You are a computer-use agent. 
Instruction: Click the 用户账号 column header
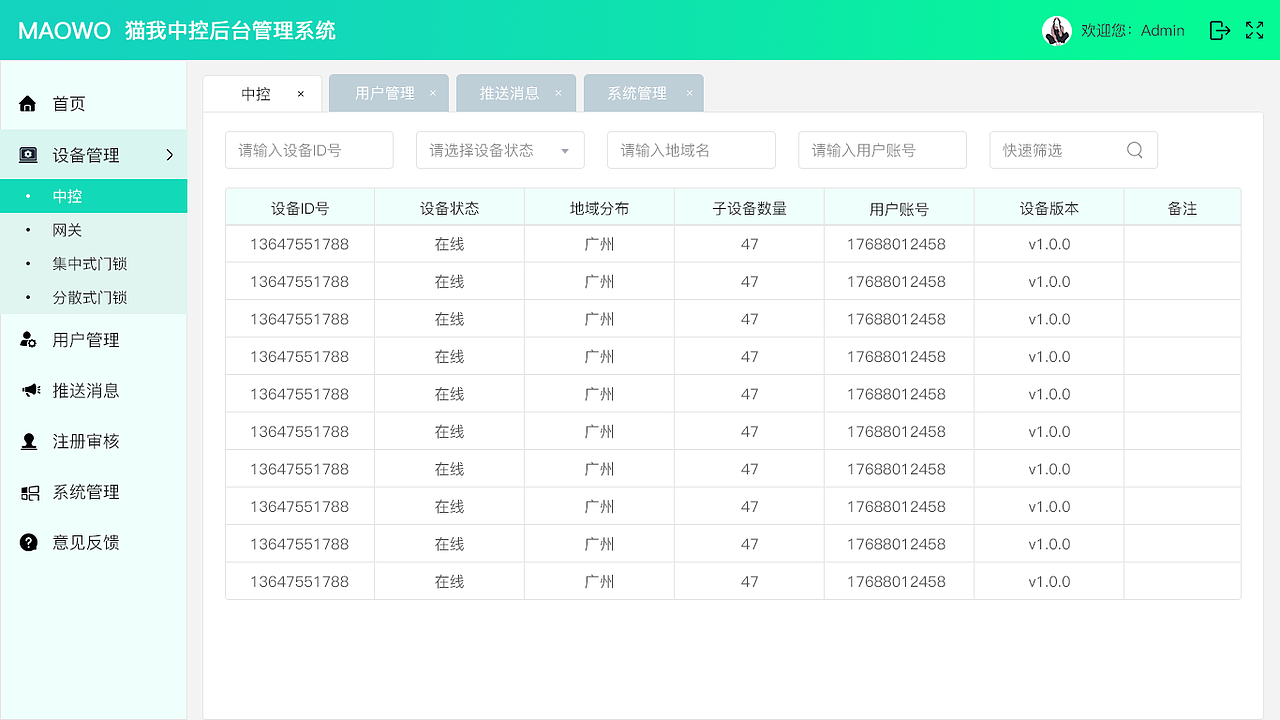click(x=899, y=208)
